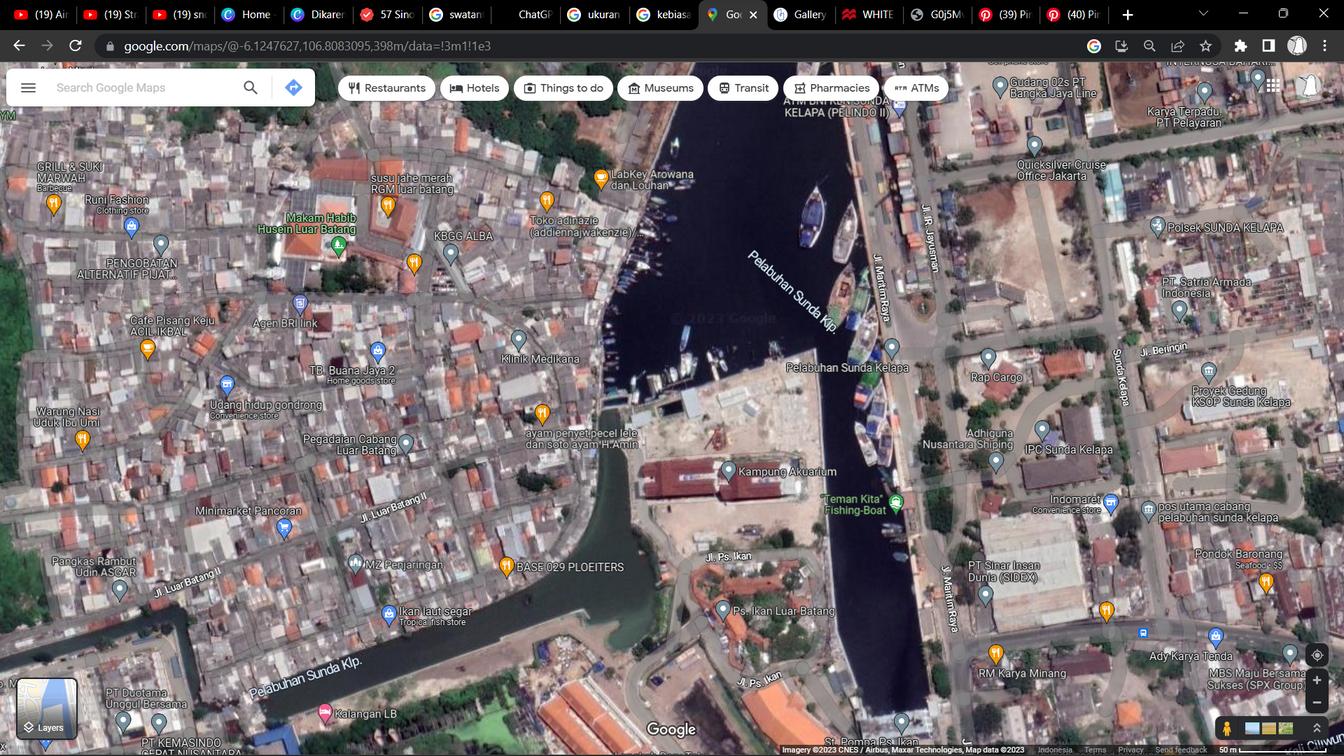Open the Privacy link in map footer
1344x756 pixels.
pyautogui.click(x=1130, y=750)
